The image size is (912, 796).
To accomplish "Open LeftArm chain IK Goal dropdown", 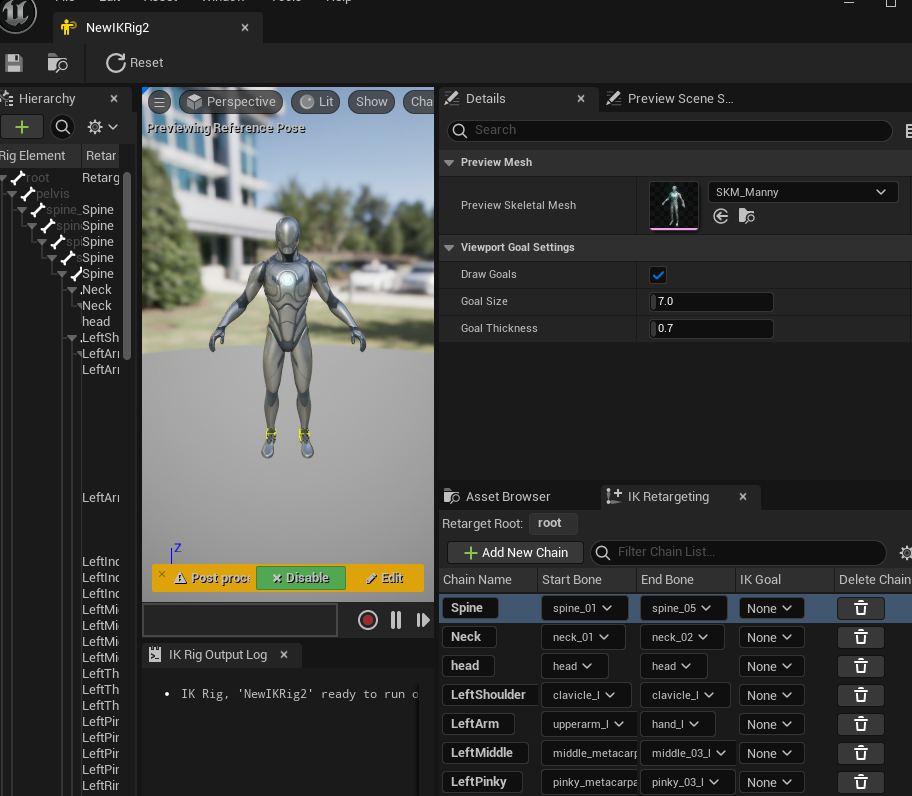I will pyautogui.click(x=771, y=724).
